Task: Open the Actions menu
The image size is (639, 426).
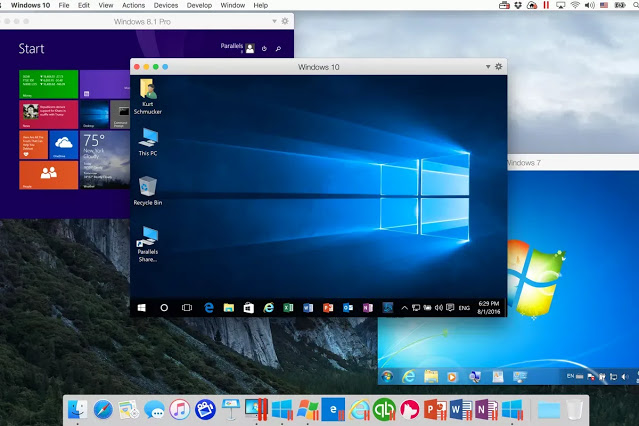Action: (x=133, y=5)
